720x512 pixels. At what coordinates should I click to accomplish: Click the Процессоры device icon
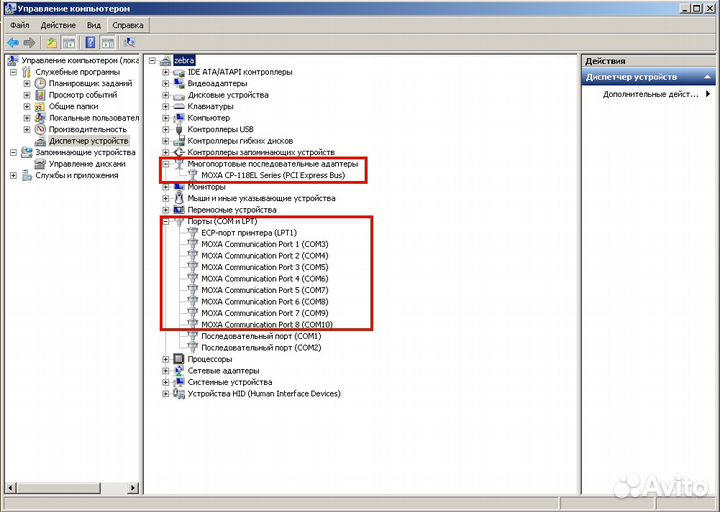[x=179, y=359]
